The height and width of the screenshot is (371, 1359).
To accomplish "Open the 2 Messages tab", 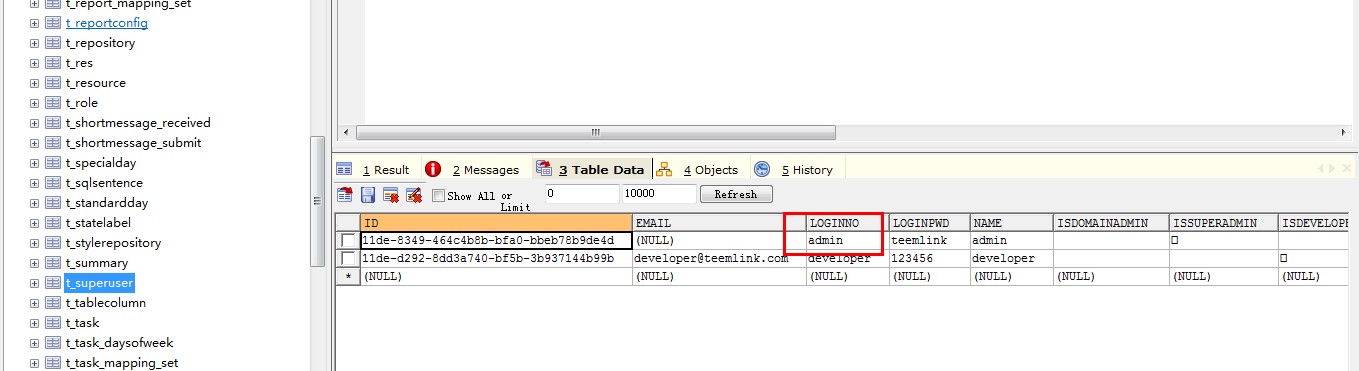I will (474, 170).
